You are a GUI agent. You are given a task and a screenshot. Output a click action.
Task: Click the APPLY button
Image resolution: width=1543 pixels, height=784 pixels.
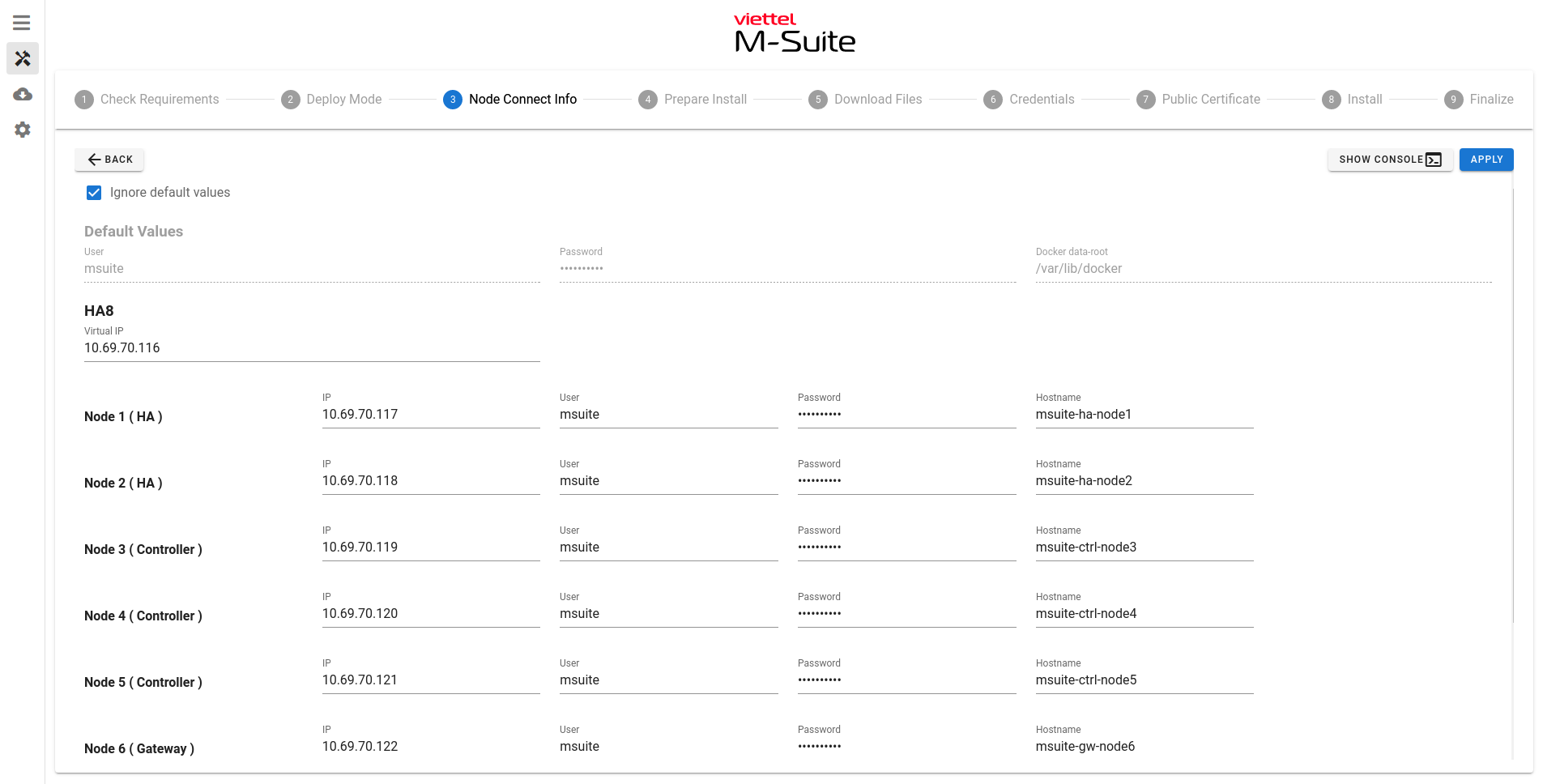pos(1486,160)
